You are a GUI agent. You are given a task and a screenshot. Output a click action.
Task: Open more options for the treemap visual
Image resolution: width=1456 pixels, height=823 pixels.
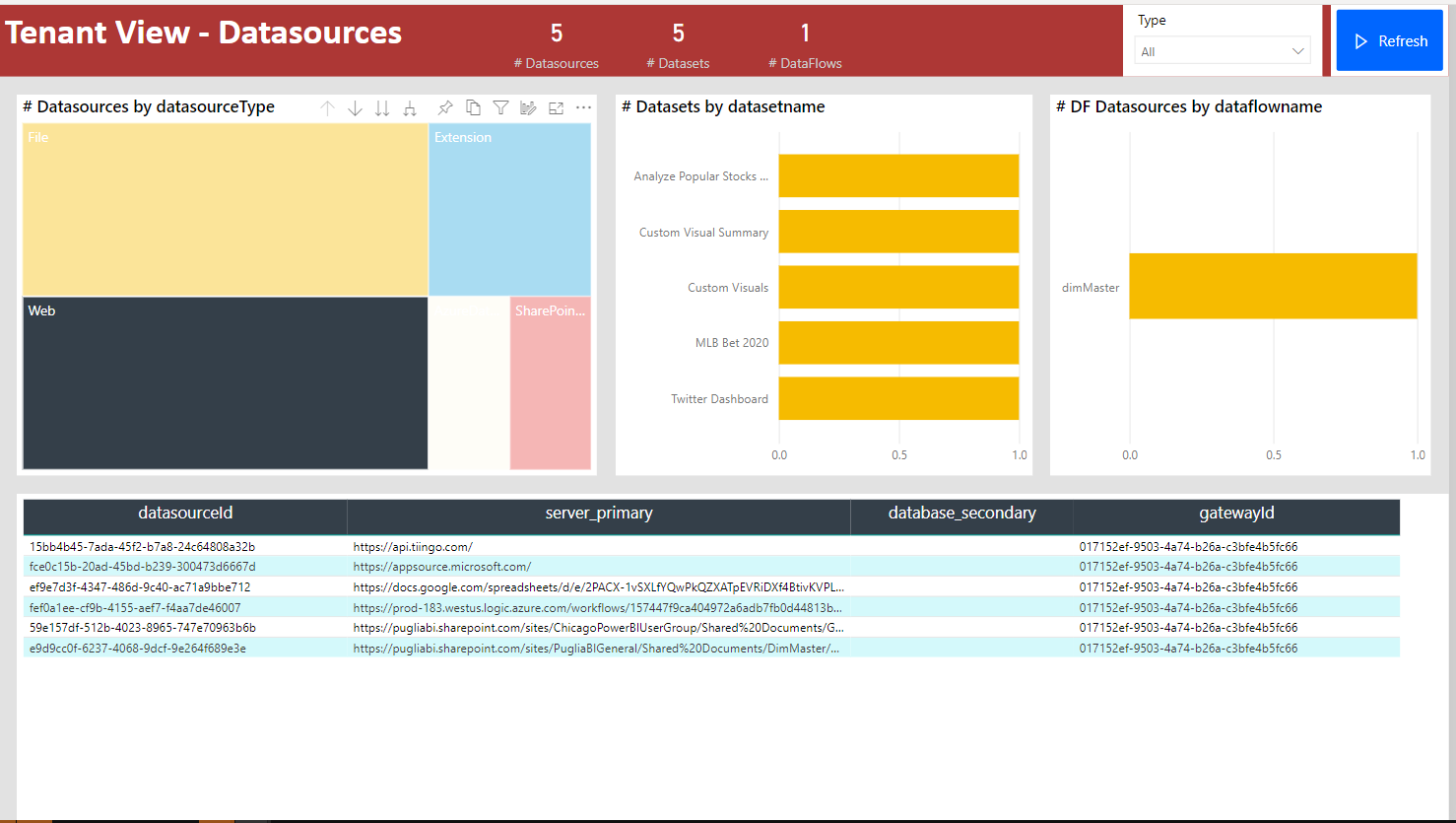click(x=583, y=107)
